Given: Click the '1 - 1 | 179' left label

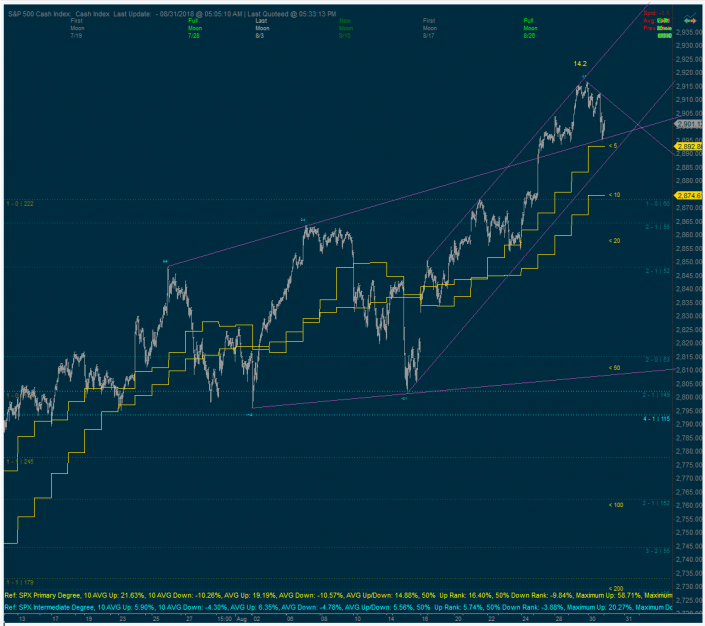Looking at the screenshot, I should [x=20, y=582].
